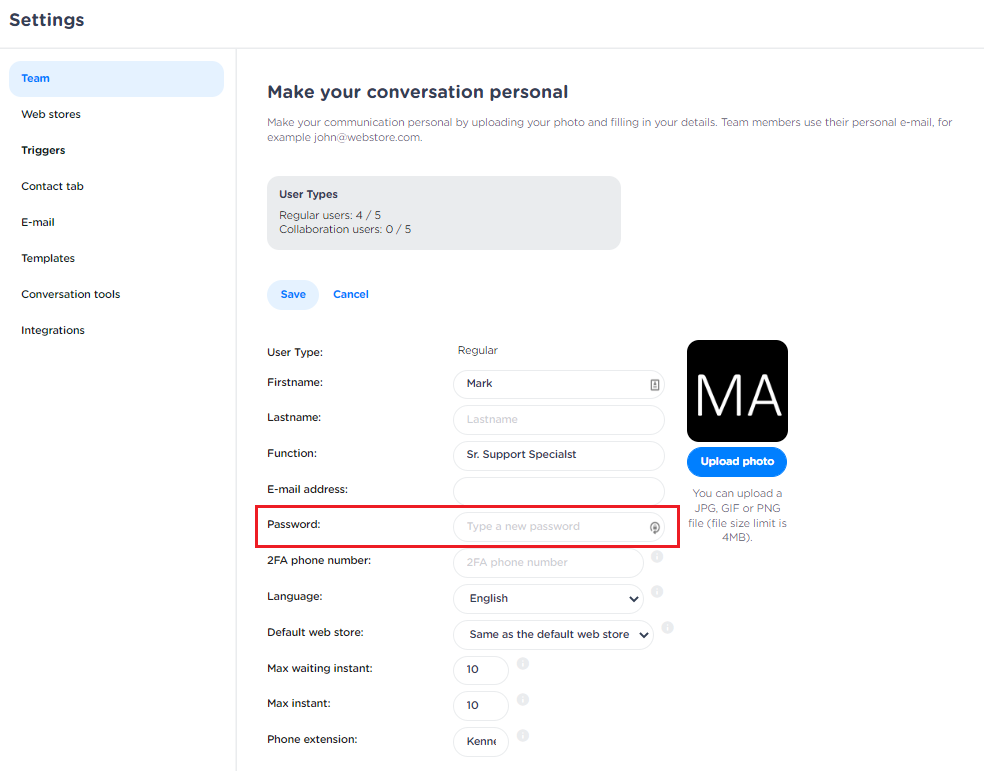Cancel the profile edits

pos(350,294)
